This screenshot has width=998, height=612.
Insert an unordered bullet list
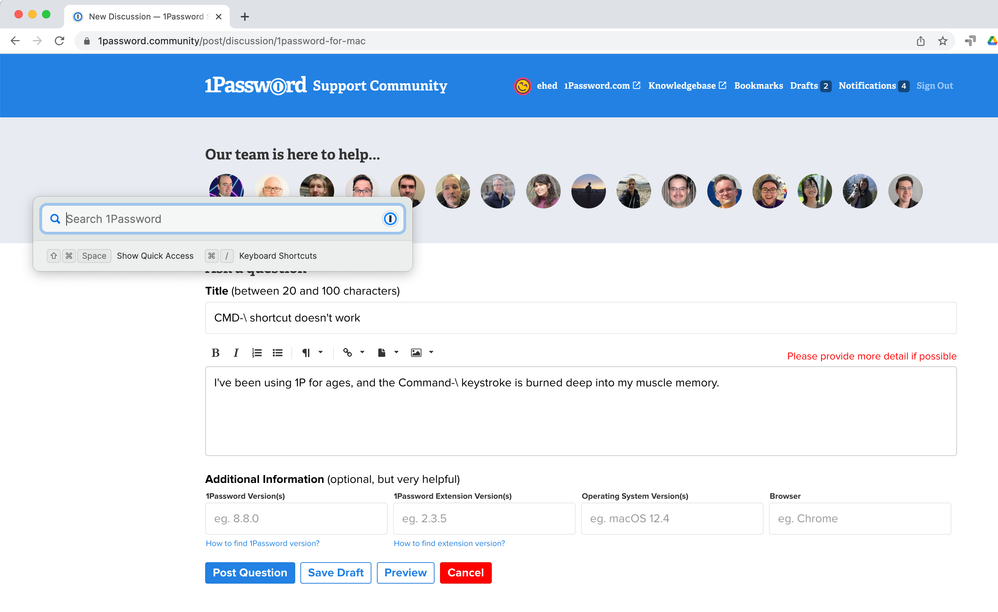(x=278, y=352)
